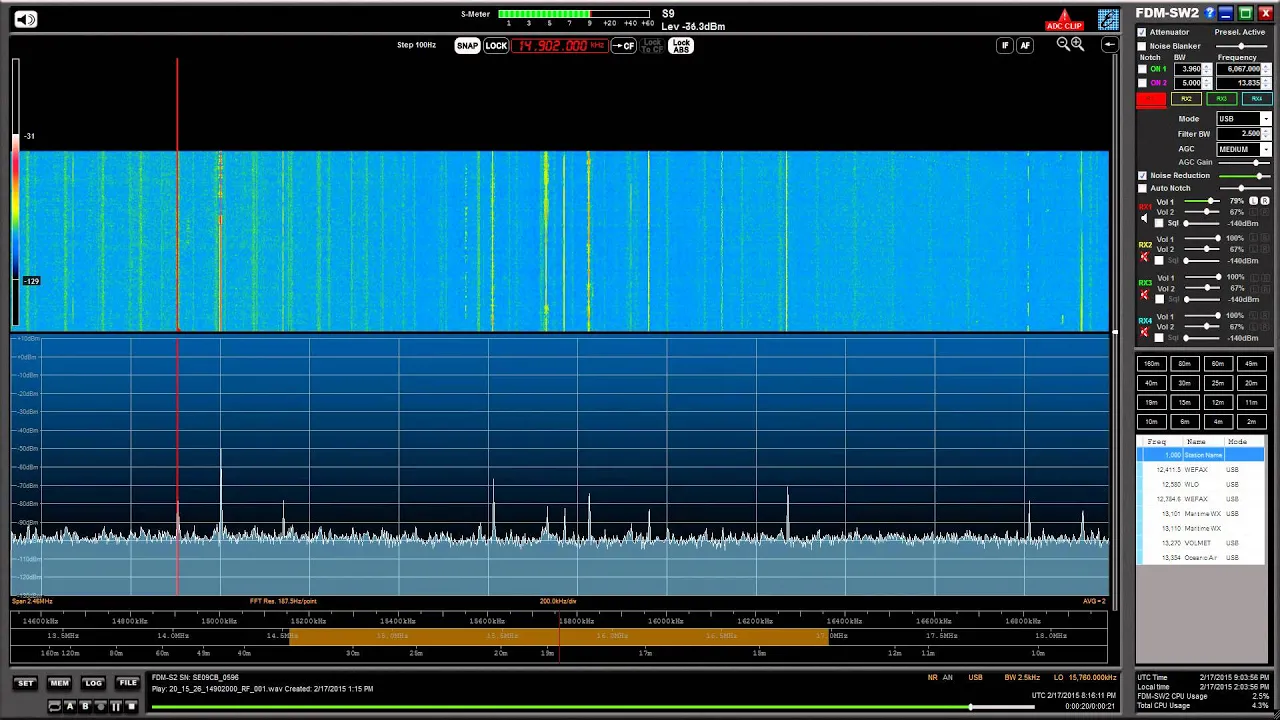Click the SNAP tuning button
The width and height of the screenshot is (1280, 720).
coord(467,46)
